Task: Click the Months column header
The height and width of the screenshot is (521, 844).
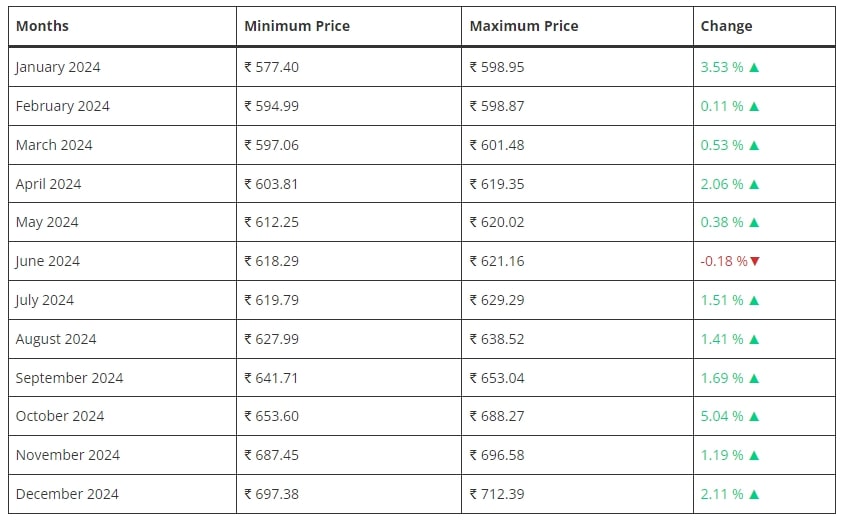Action: point(43,26)
